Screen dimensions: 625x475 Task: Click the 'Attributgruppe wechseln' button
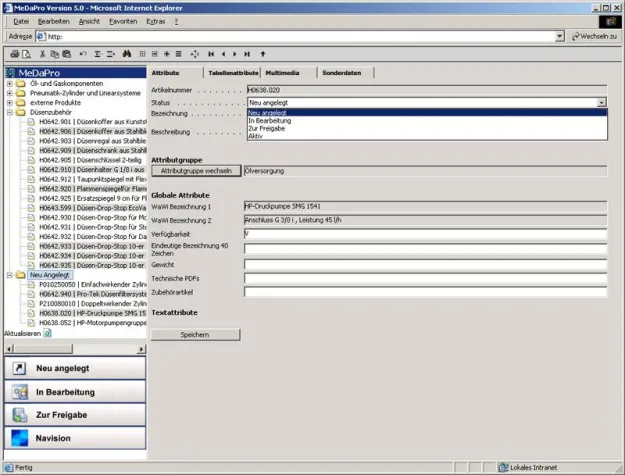click(x=196, y=171)
